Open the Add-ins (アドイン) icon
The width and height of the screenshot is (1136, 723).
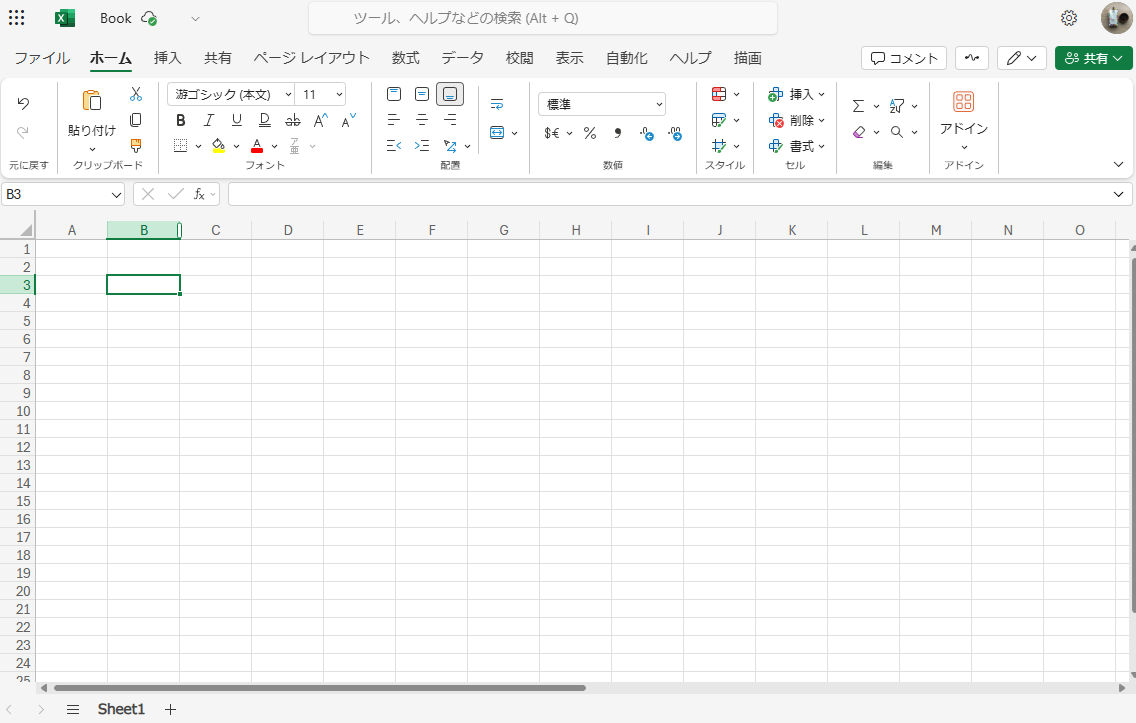(x=963, y=101)
